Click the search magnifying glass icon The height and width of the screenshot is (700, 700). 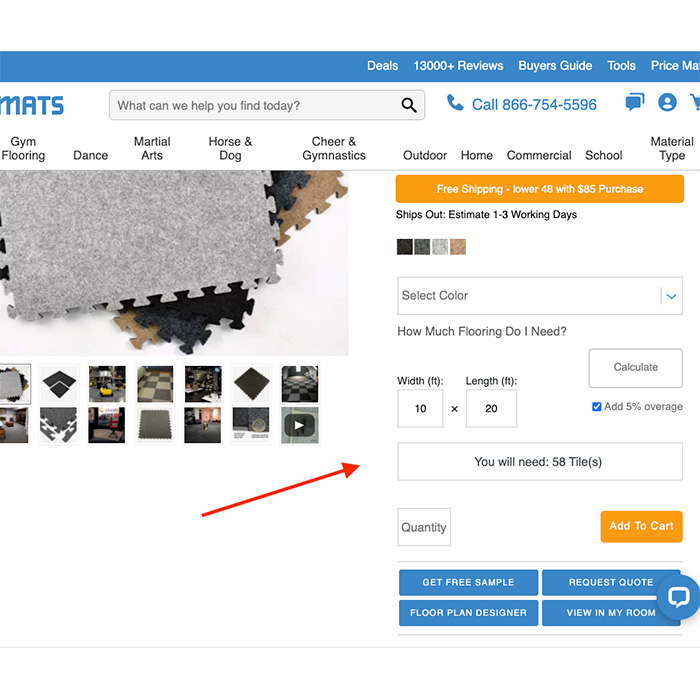pos(408,105)
